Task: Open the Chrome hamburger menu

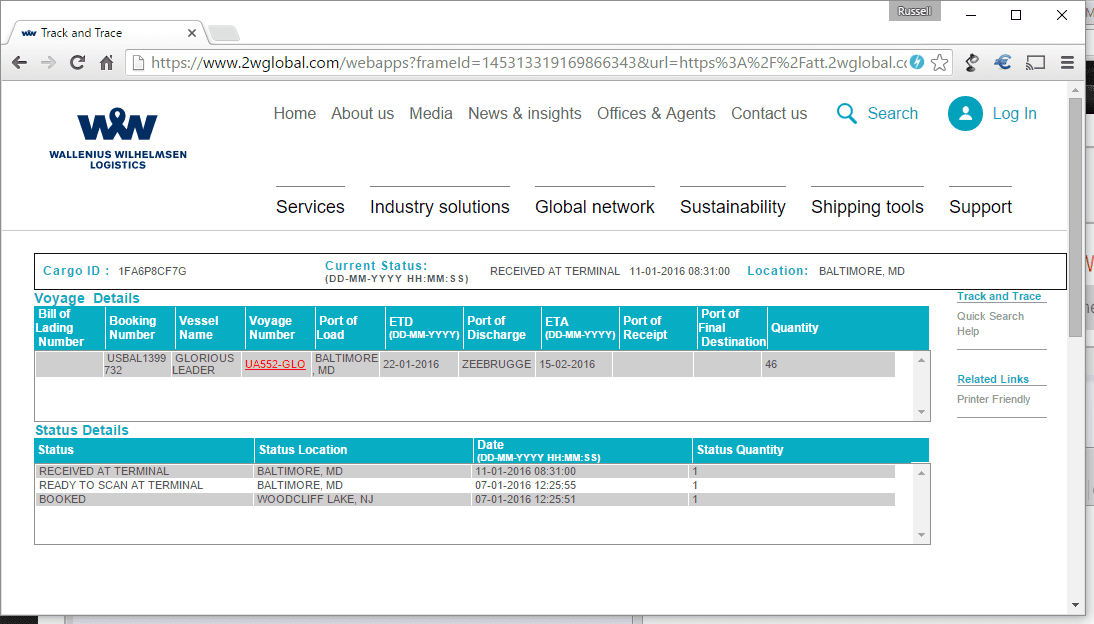Action: pyautogui.click(x=1067, y=63)
